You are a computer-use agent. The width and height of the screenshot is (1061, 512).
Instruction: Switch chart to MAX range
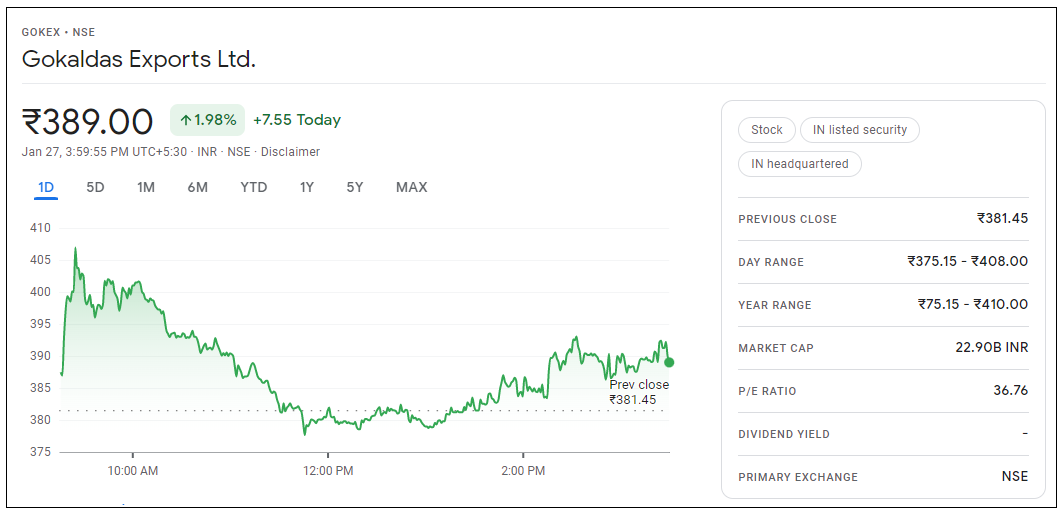coord(411,187)
